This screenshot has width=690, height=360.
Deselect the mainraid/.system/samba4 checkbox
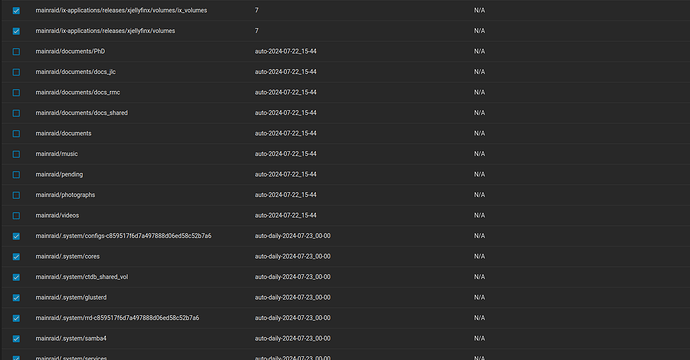pos(16,339)
